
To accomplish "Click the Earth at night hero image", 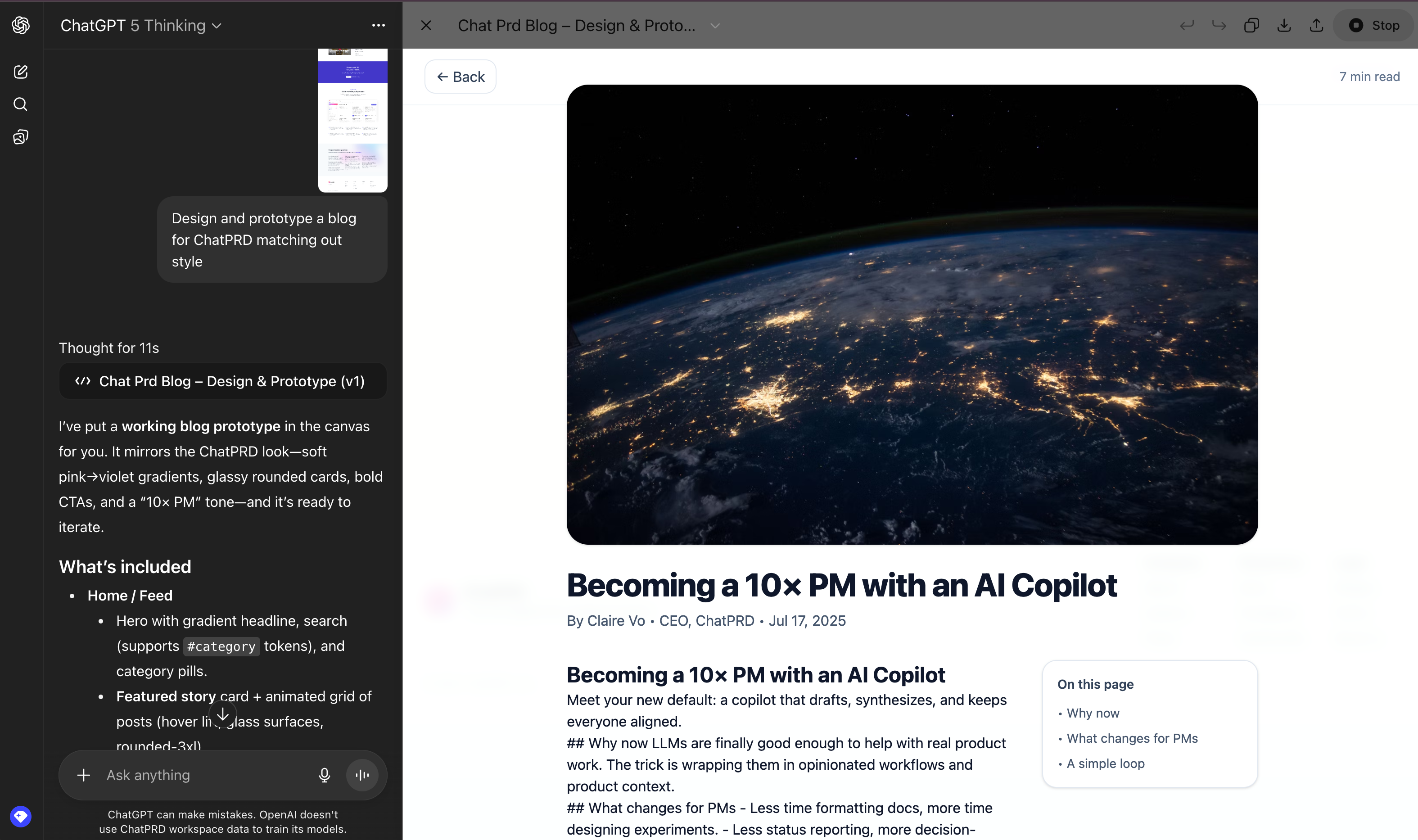I will click(x=912, y=315).
